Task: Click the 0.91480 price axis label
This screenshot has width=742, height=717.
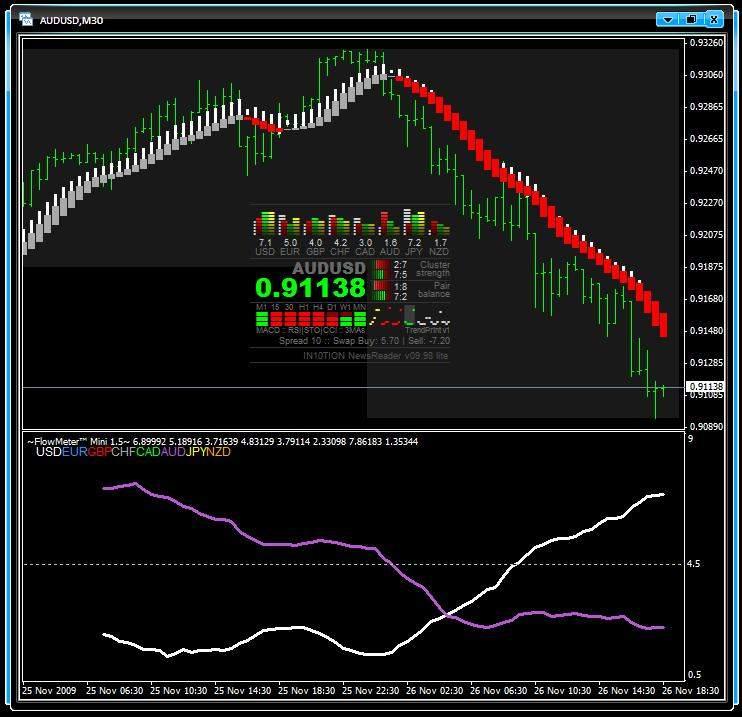Action: 706,330
